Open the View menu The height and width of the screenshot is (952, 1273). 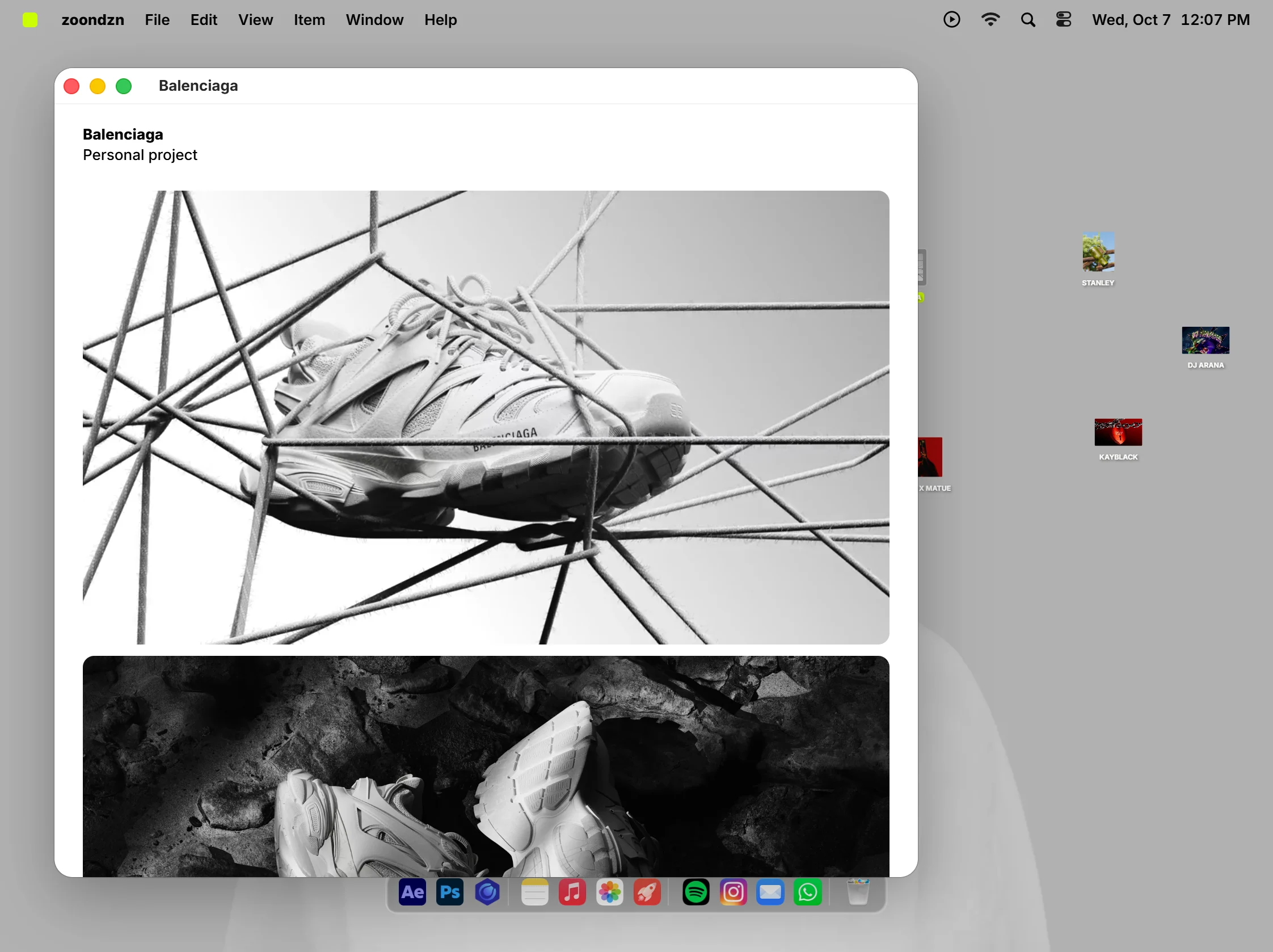coord(255,19)
